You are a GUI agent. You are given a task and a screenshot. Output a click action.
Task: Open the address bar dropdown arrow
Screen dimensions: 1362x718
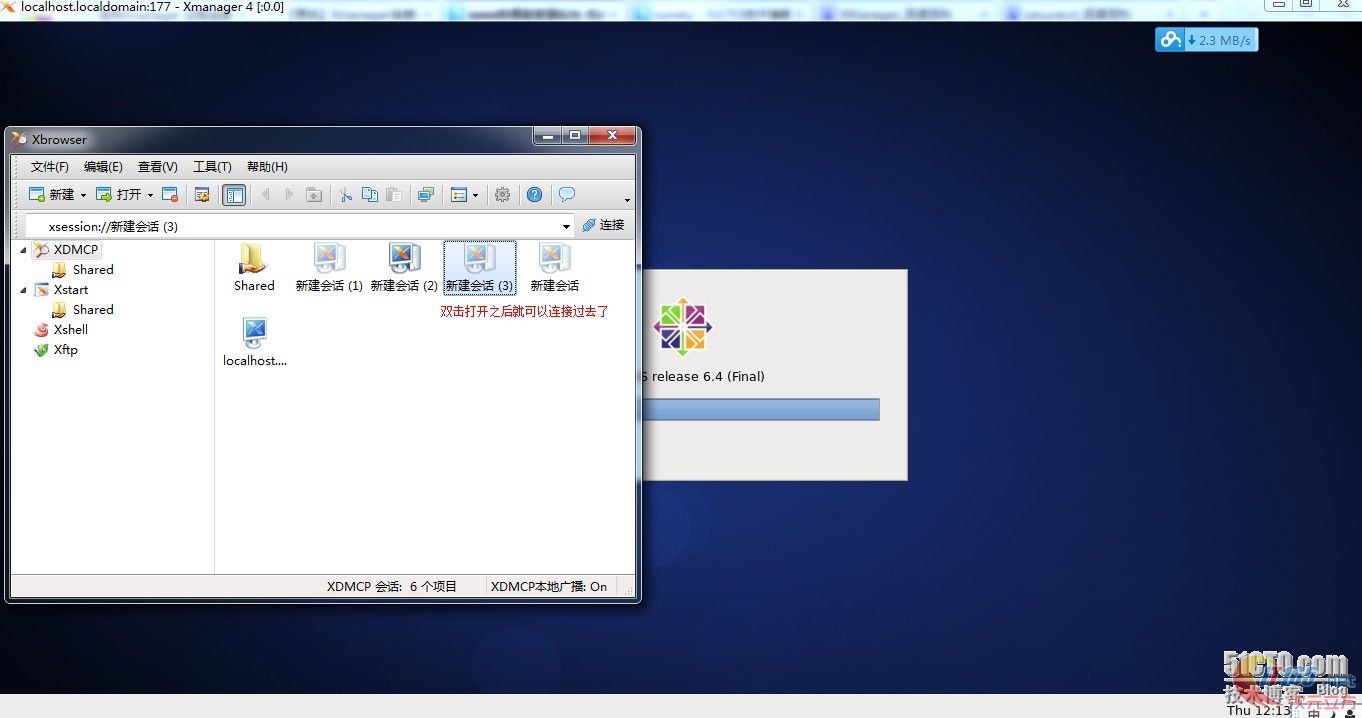point(566,226)
